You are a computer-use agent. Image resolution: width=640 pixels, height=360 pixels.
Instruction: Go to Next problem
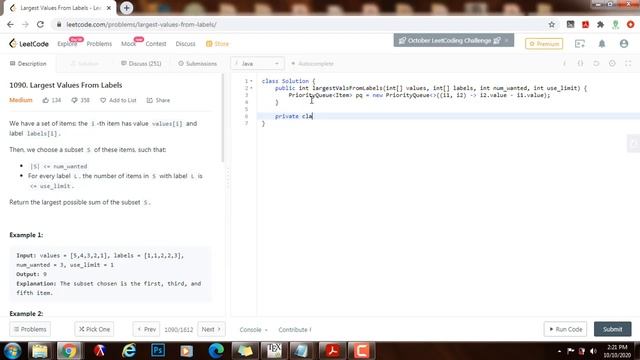tap(211, 329)
